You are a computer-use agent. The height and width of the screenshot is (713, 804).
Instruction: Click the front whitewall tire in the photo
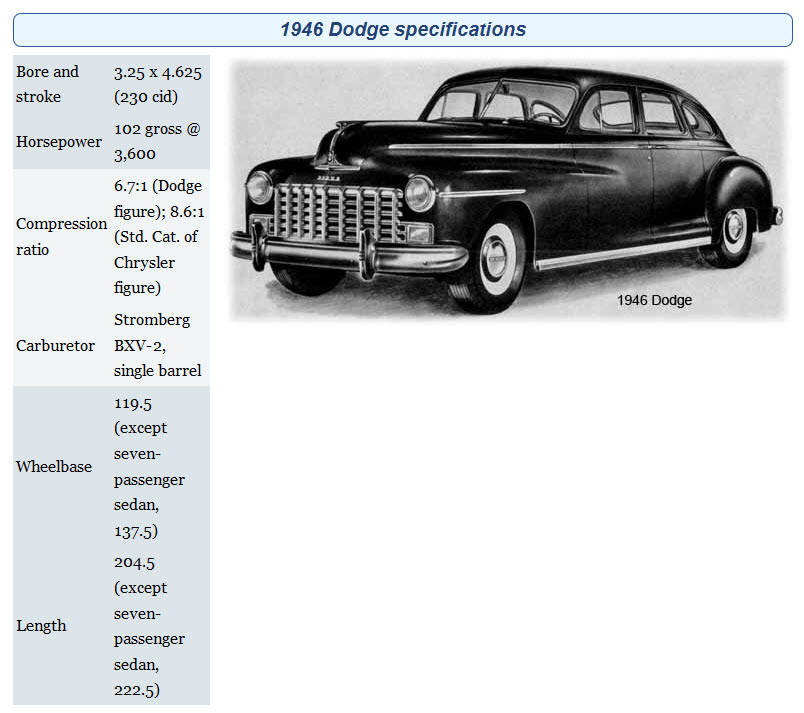coord(494,259)
